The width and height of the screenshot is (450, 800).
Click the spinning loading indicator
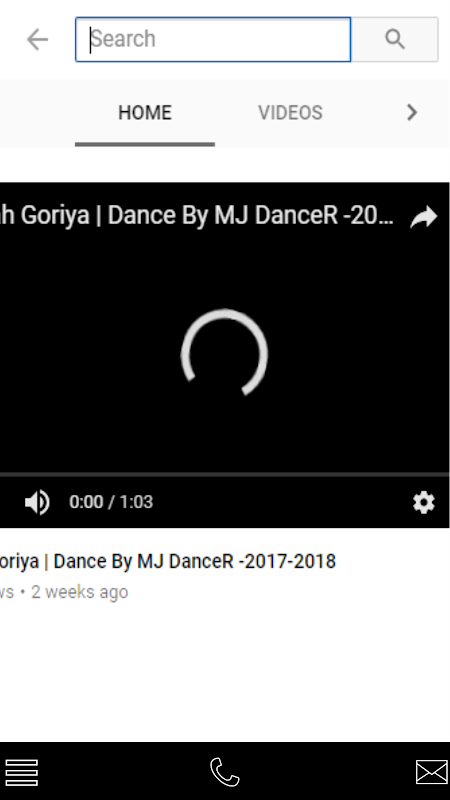(224, 353)
